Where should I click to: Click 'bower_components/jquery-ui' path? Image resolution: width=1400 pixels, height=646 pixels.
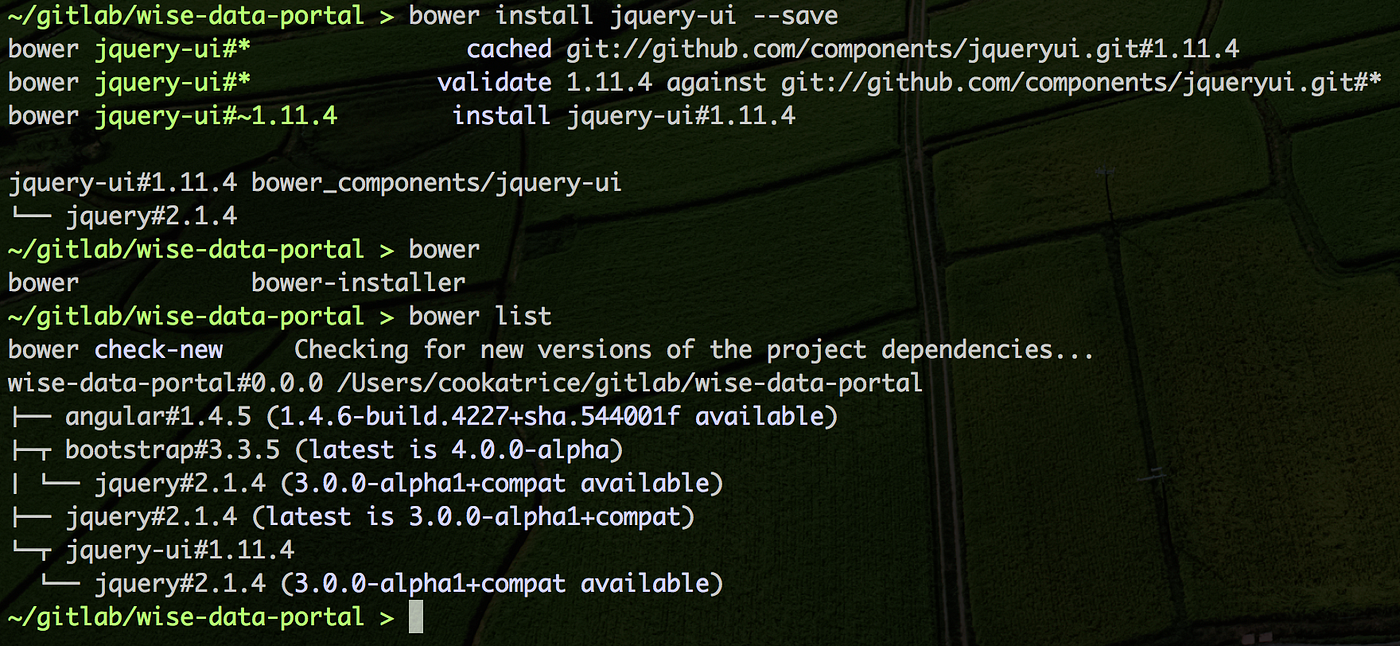[x=437, y=183]
